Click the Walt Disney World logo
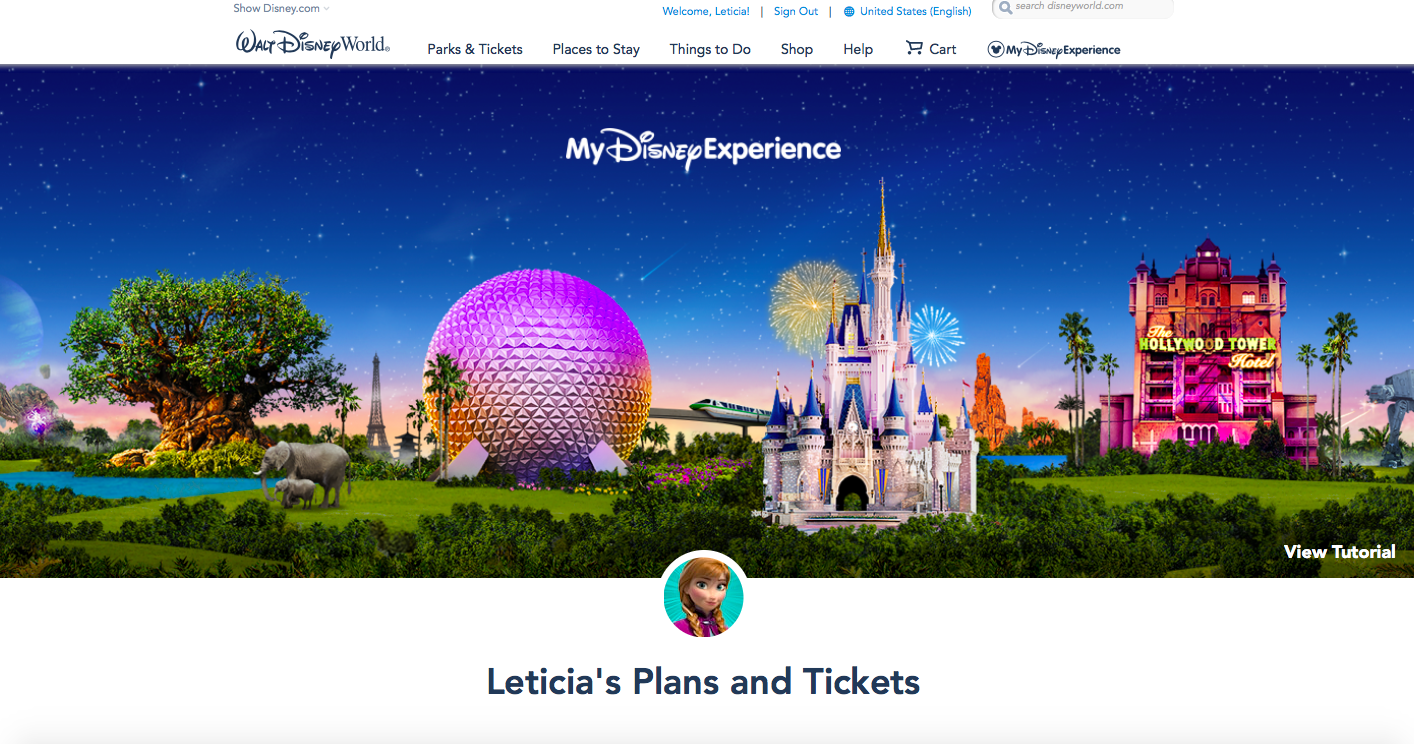The width and height of the screenshot is (1414, 744). coord(313,46)
